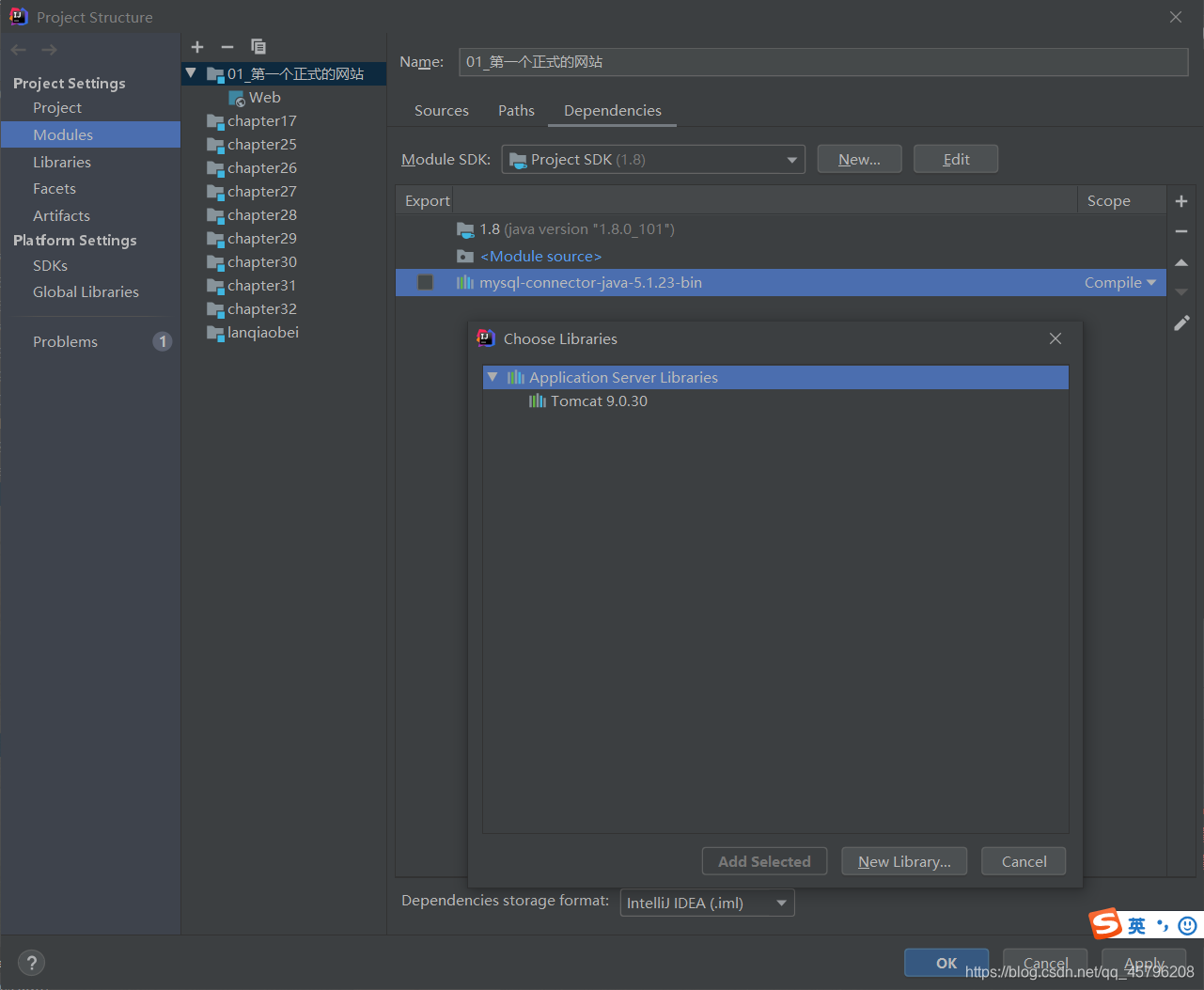Click the back navigation arrow
The image size is (1204, 990).
(x=19, y=50)
